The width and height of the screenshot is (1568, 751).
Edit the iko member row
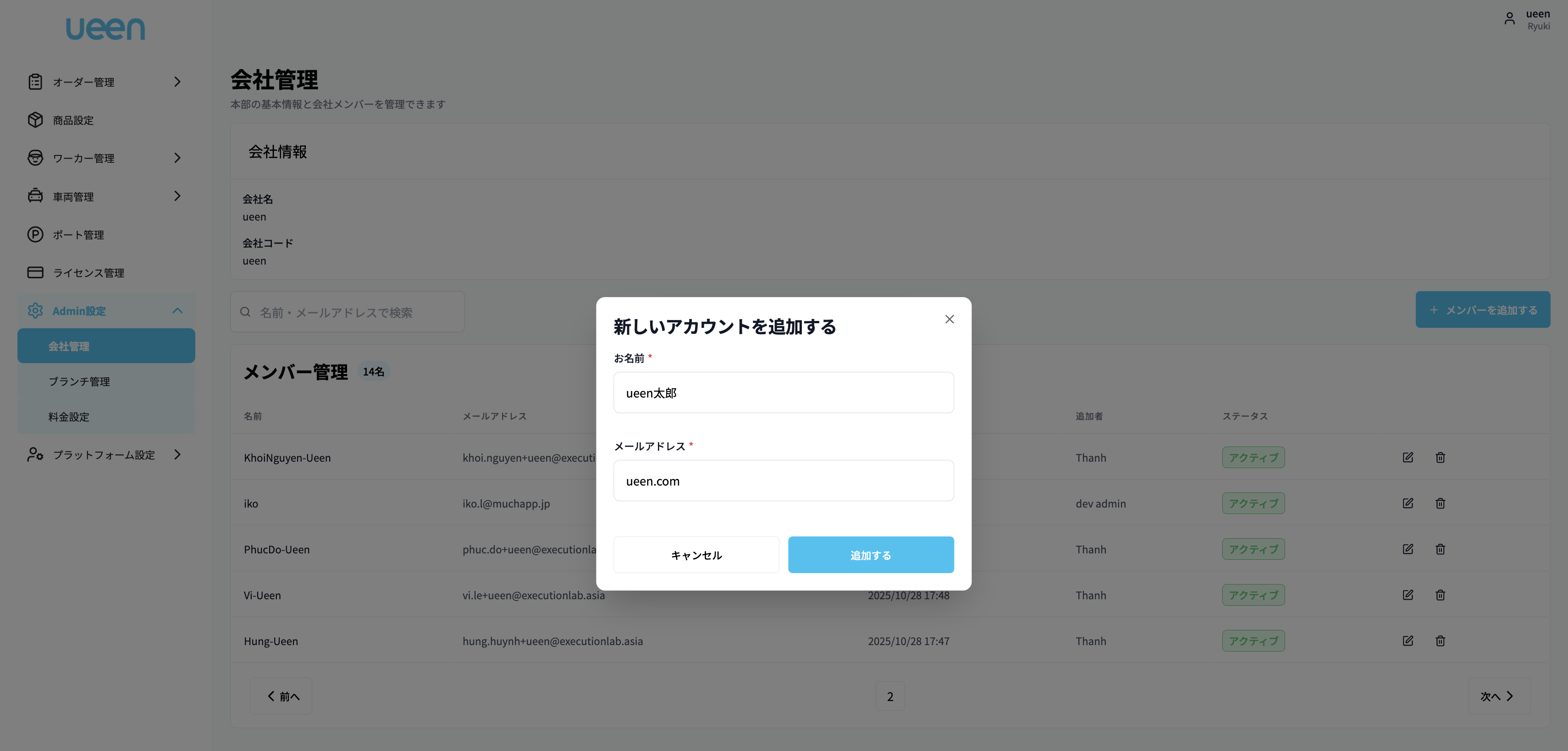tap(1408, 503)
